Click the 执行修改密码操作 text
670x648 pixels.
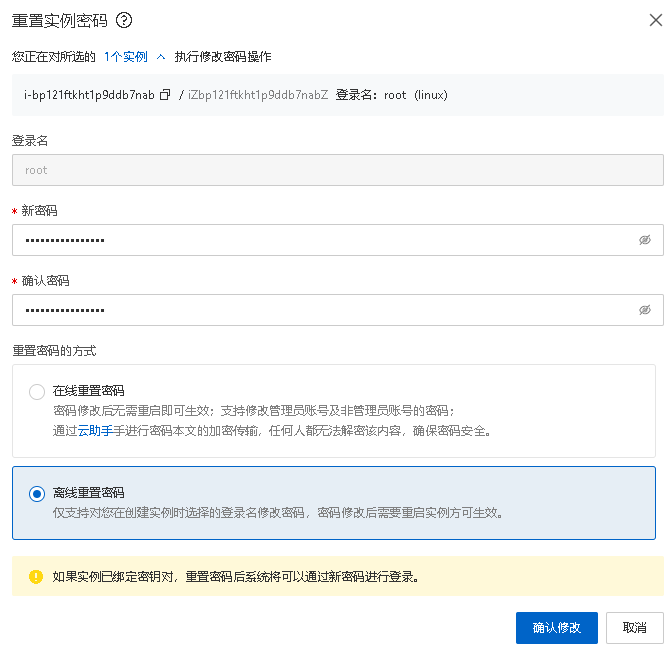tap(223, 57)
